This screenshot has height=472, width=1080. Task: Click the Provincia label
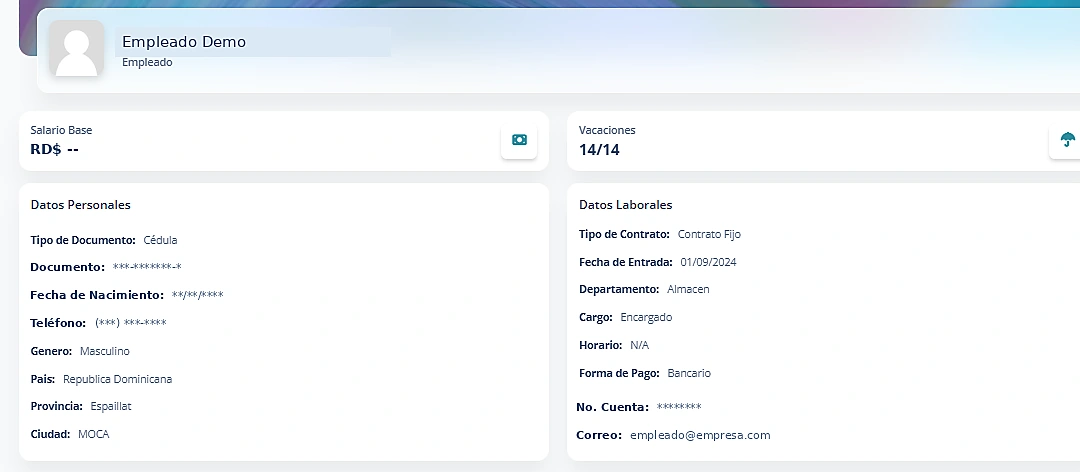pos(56,407)
